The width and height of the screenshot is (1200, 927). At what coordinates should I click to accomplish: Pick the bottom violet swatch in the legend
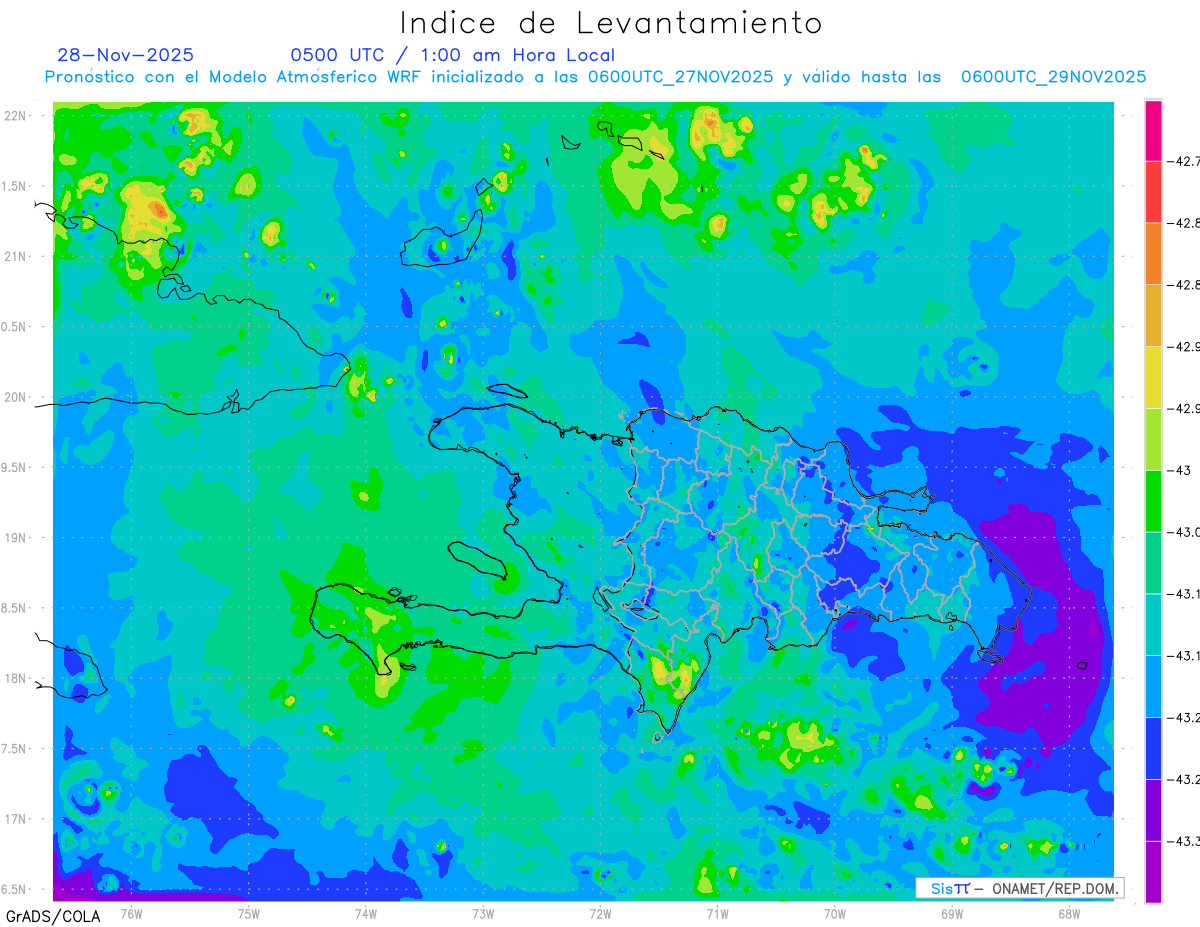1153,872
